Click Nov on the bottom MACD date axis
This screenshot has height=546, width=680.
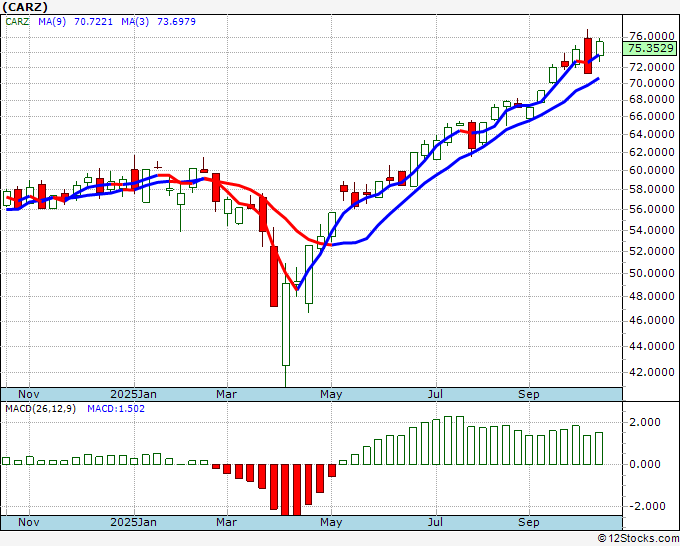click(29, 522)
